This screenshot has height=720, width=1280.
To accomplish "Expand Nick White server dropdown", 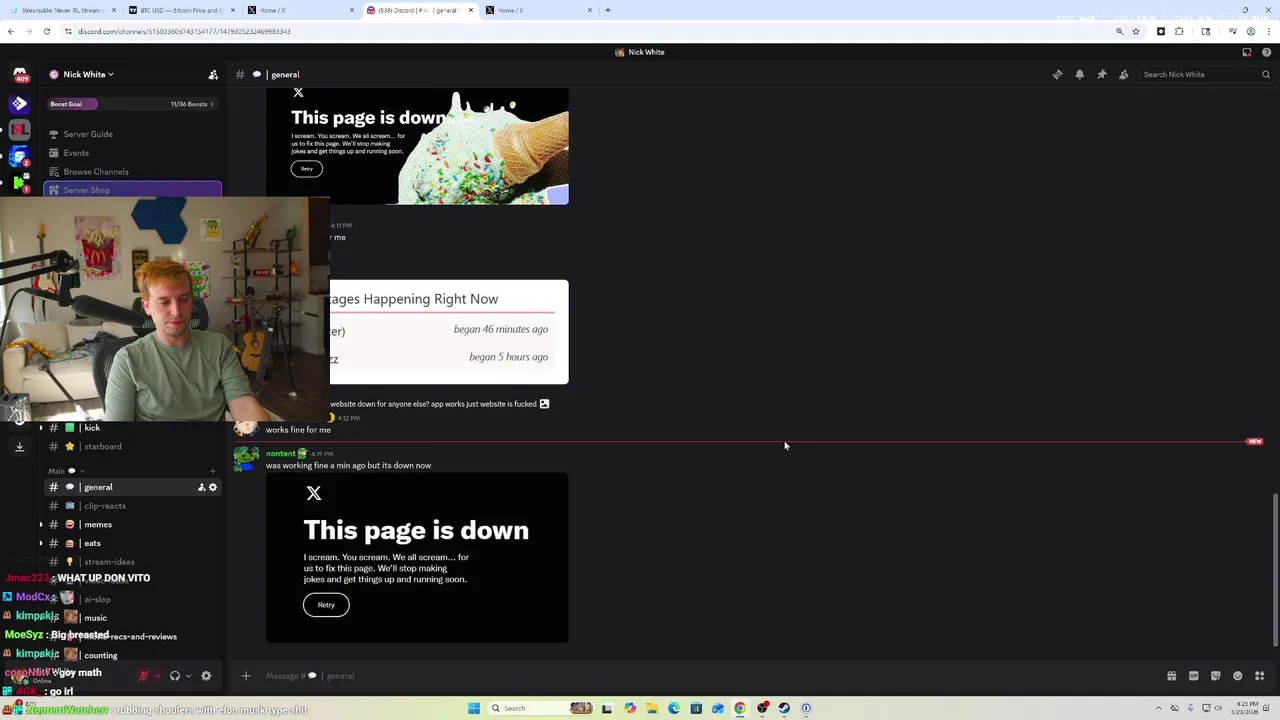I will coord(111,74).
